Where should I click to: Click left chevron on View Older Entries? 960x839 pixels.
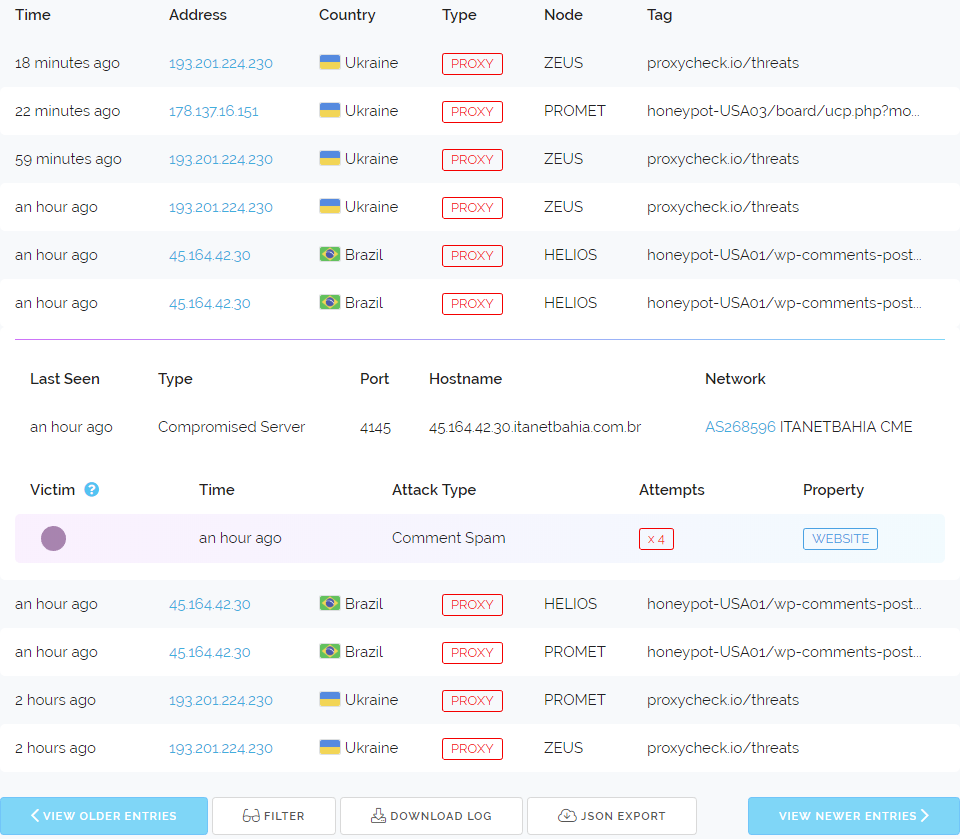[35, 816]
